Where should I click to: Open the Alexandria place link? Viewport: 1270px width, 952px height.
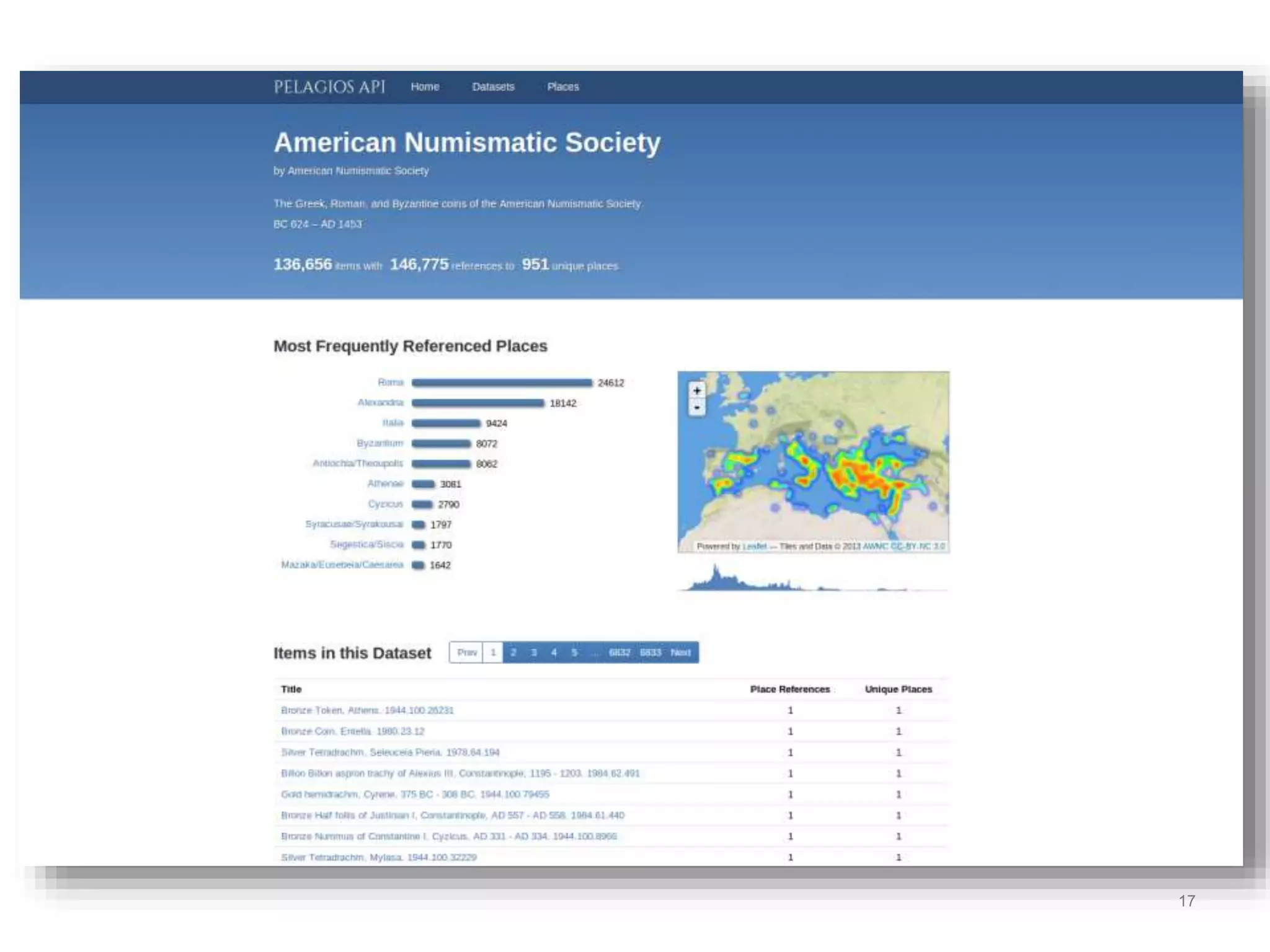coord(380,403)
